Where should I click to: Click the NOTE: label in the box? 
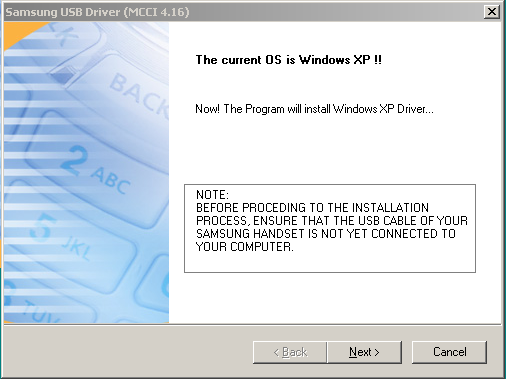212,195
